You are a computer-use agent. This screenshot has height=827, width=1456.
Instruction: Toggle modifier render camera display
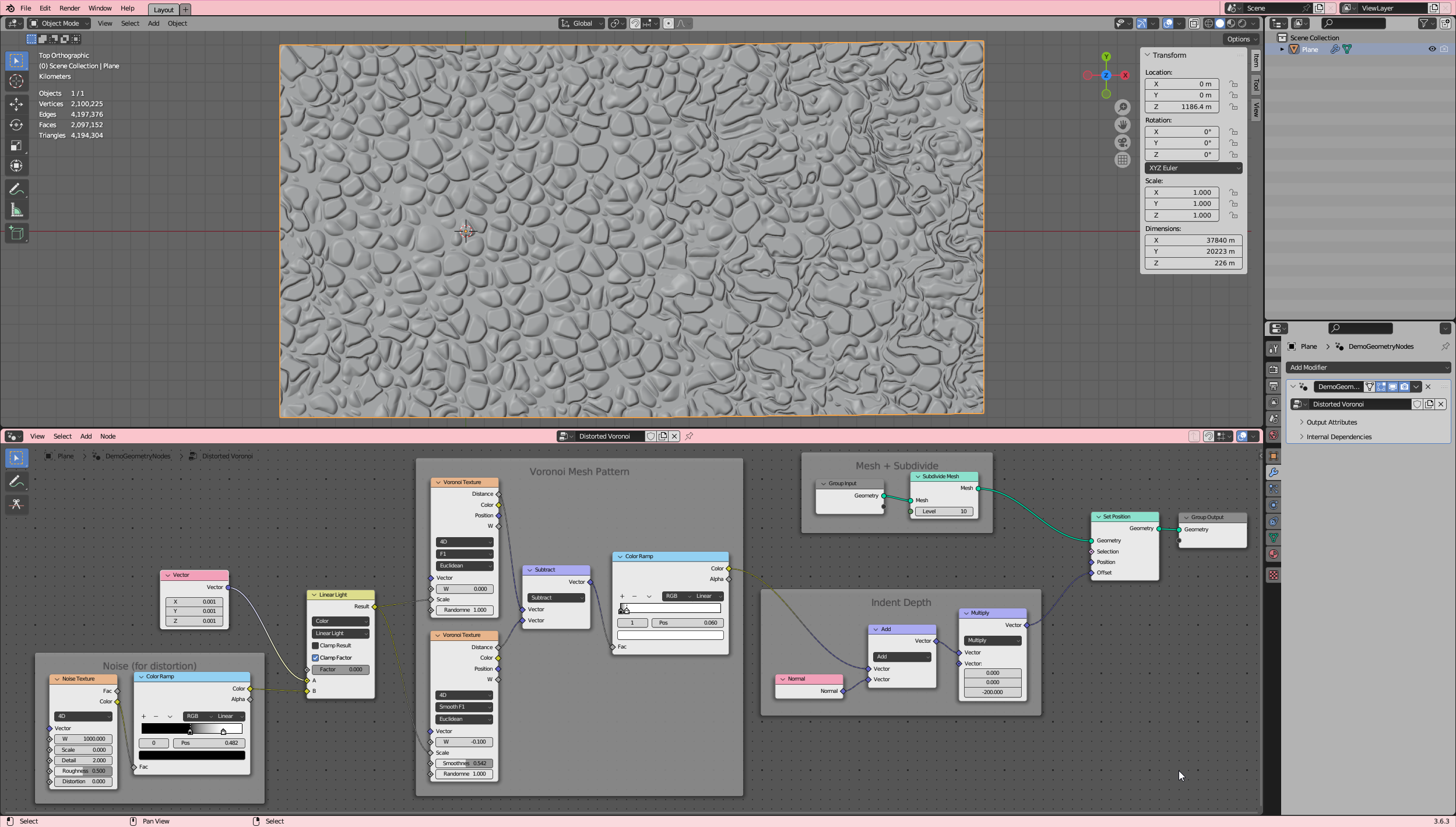click(1405, 387)
